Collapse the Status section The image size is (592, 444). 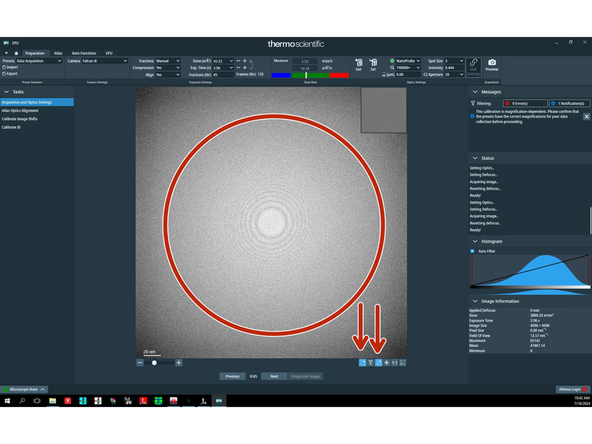pos(475,158)
